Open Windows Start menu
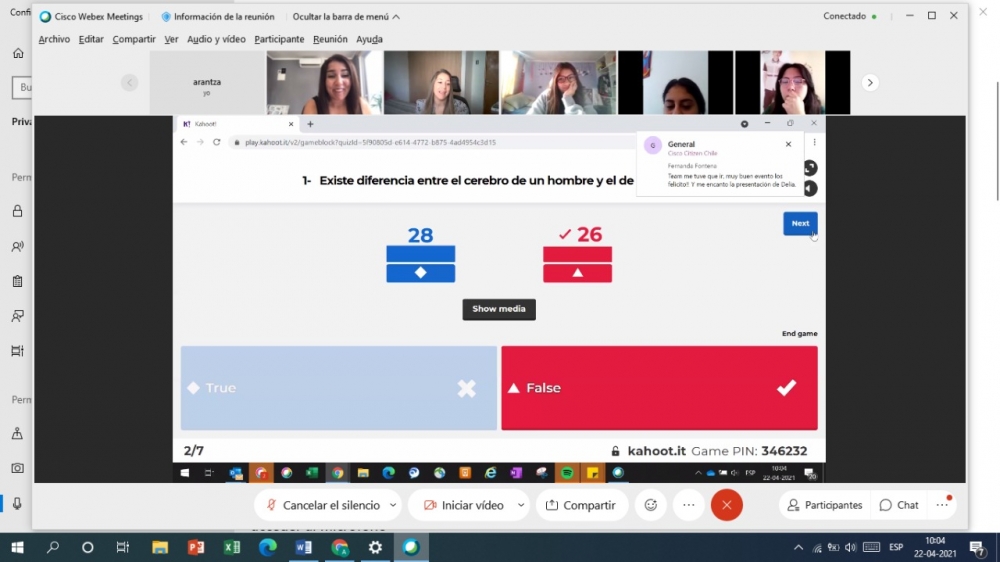This screenshot has width=1000, height=562. click(x=17, y=547)
